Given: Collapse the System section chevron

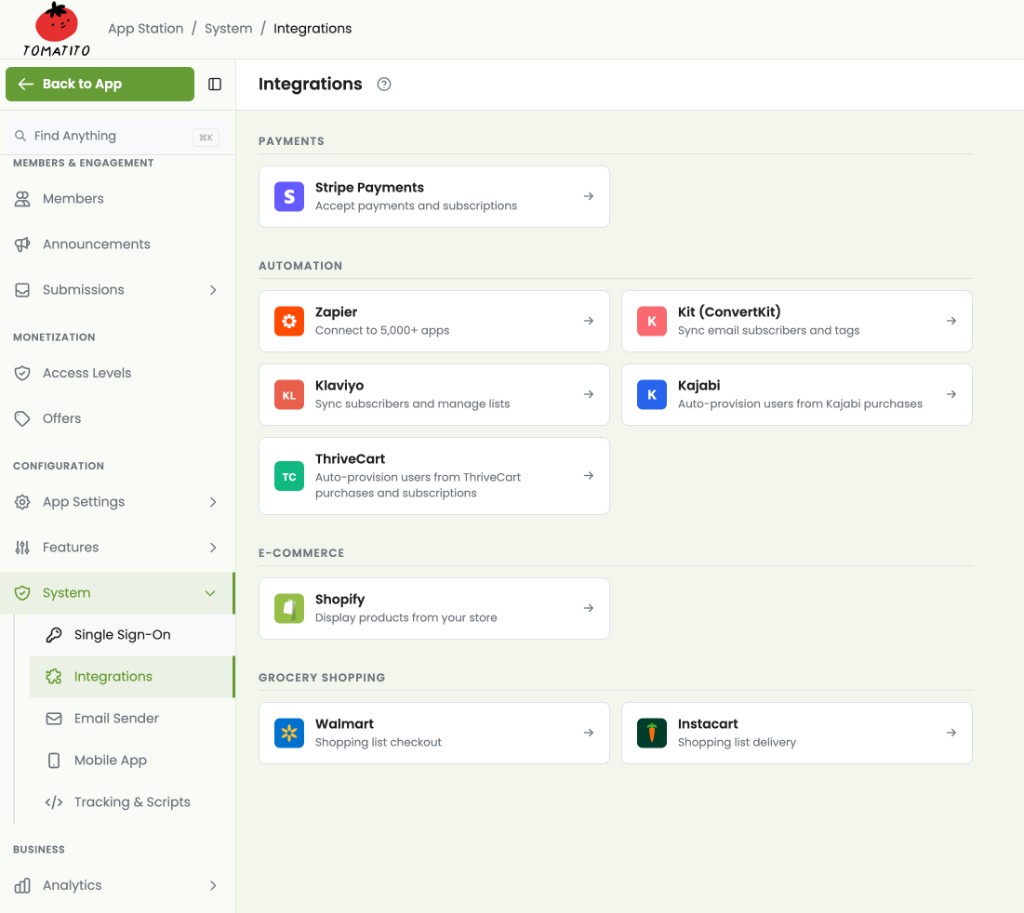Looking at the screenshot, I should click(x=210, y=594).
